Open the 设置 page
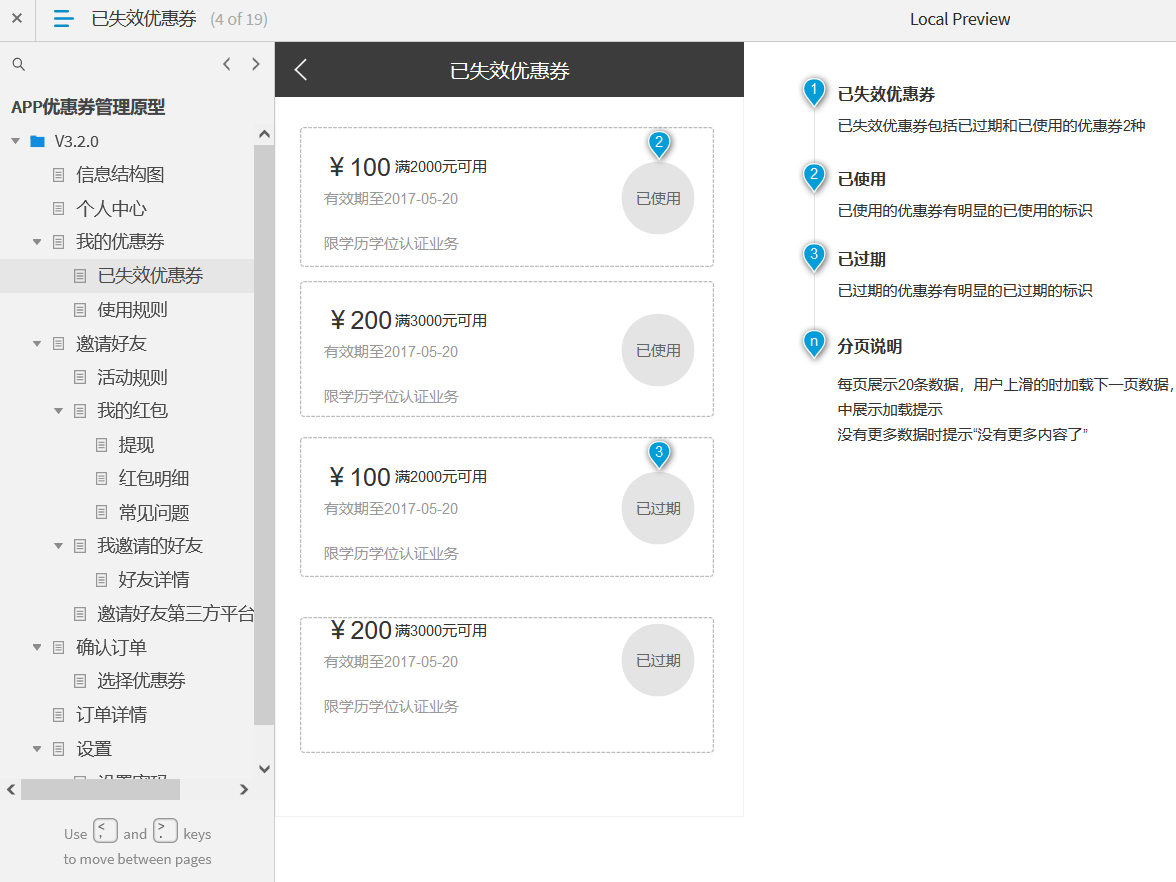 click(94, 748)
